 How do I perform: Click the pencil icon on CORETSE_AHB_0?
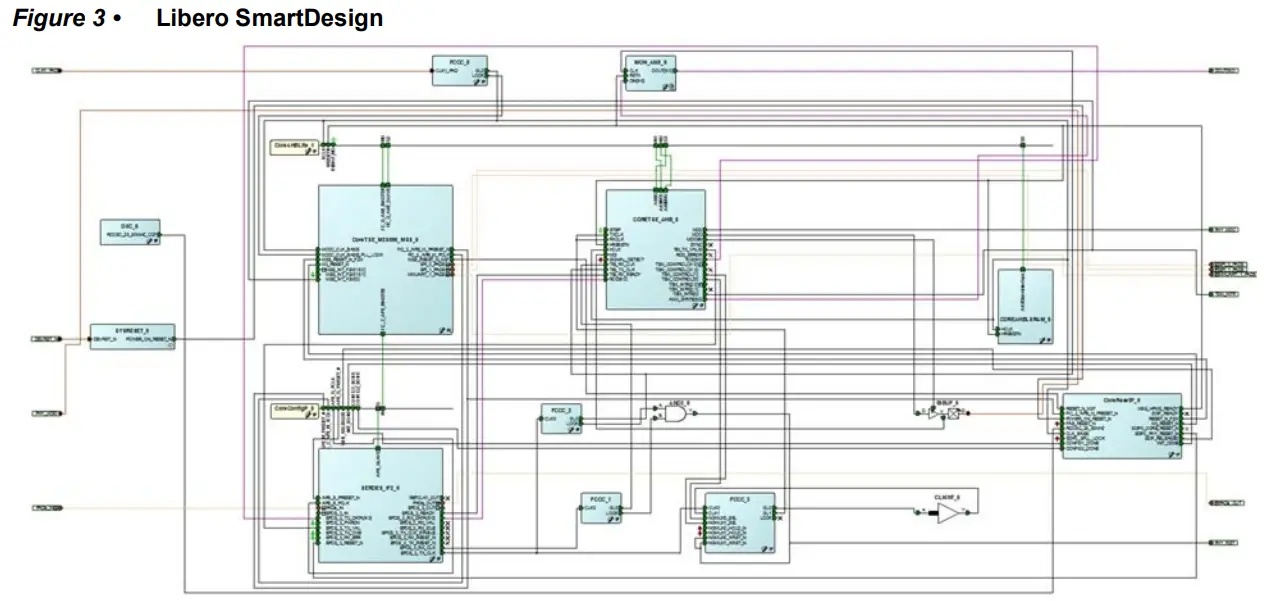click(696, 305)
